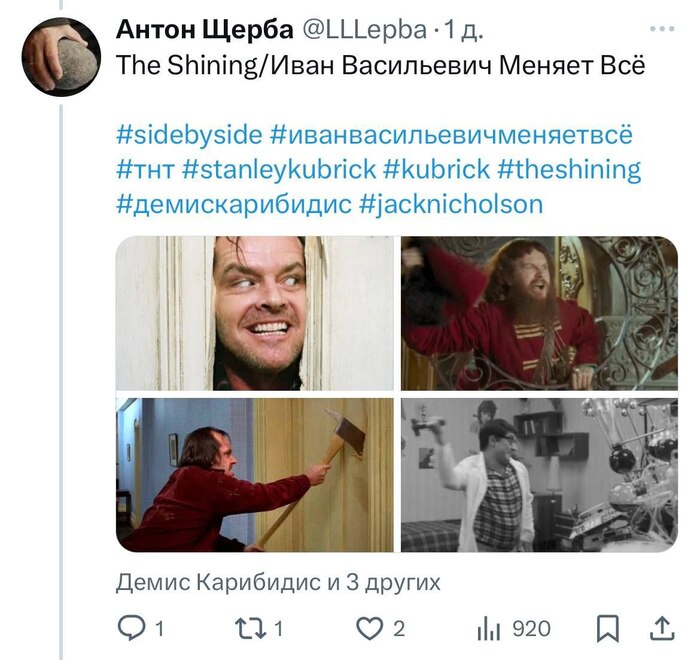Bookmark this tweet
This screenshot has height=660, width=700.
pyautogui.click(x=608, y=628)
